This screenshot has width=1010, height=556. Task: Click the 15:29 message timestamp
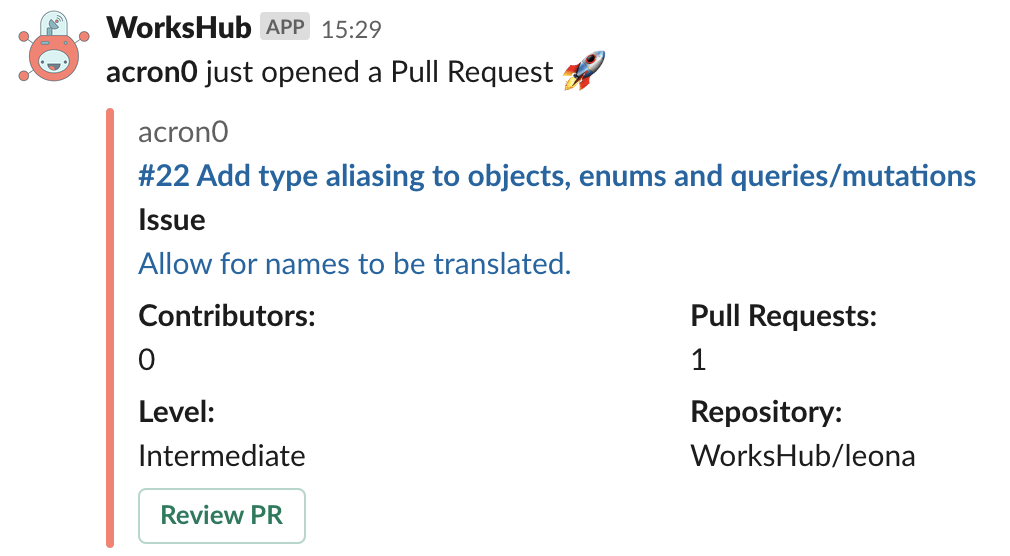[351, 29]
